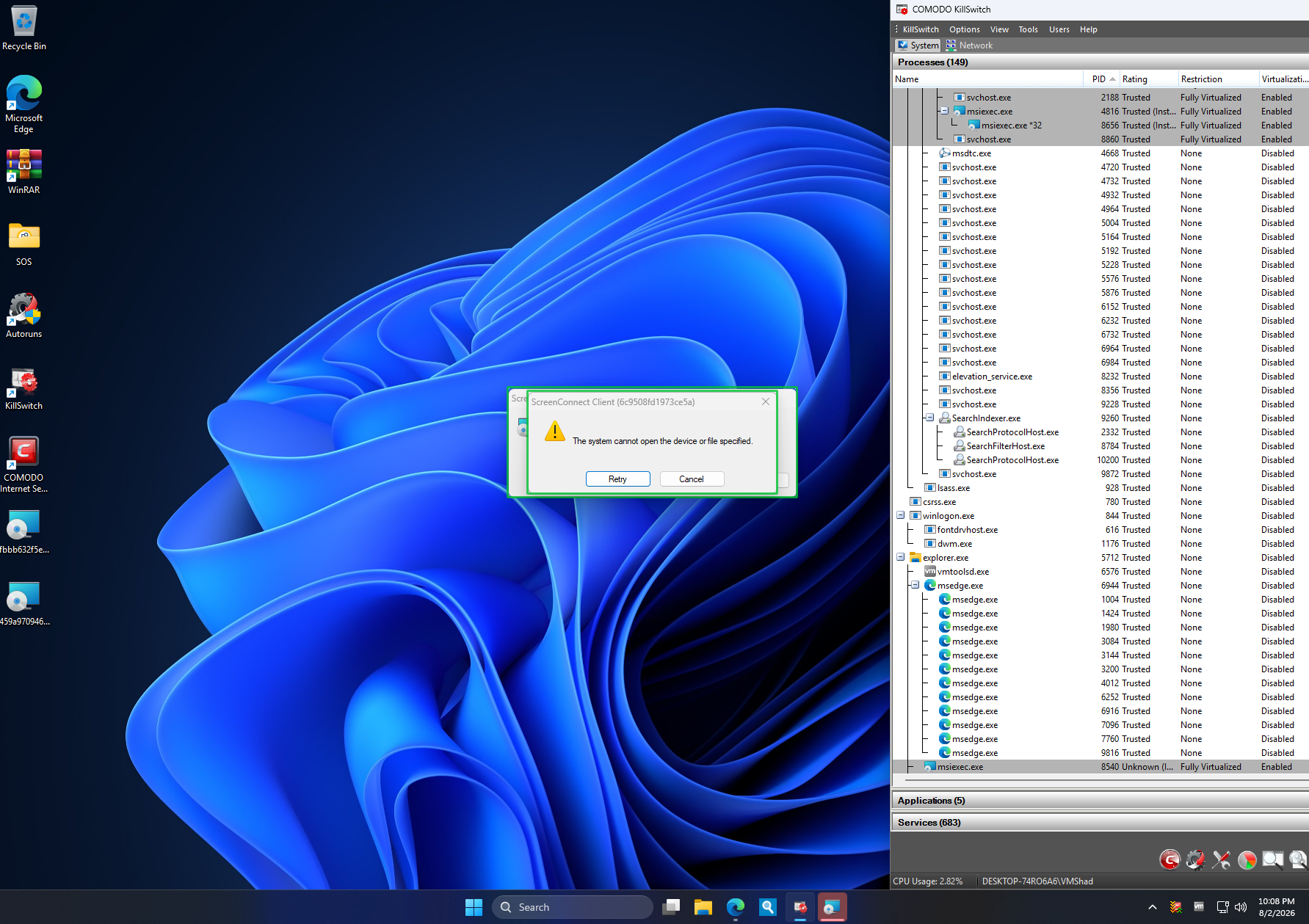
Task: Open Microsoft Edge from the taskbar
Action: (x=736, y=907)
